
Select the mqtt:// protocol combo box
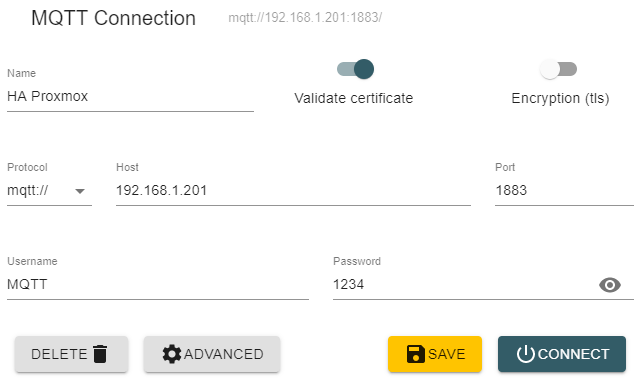pyautogui.click(x=49, y=190)
